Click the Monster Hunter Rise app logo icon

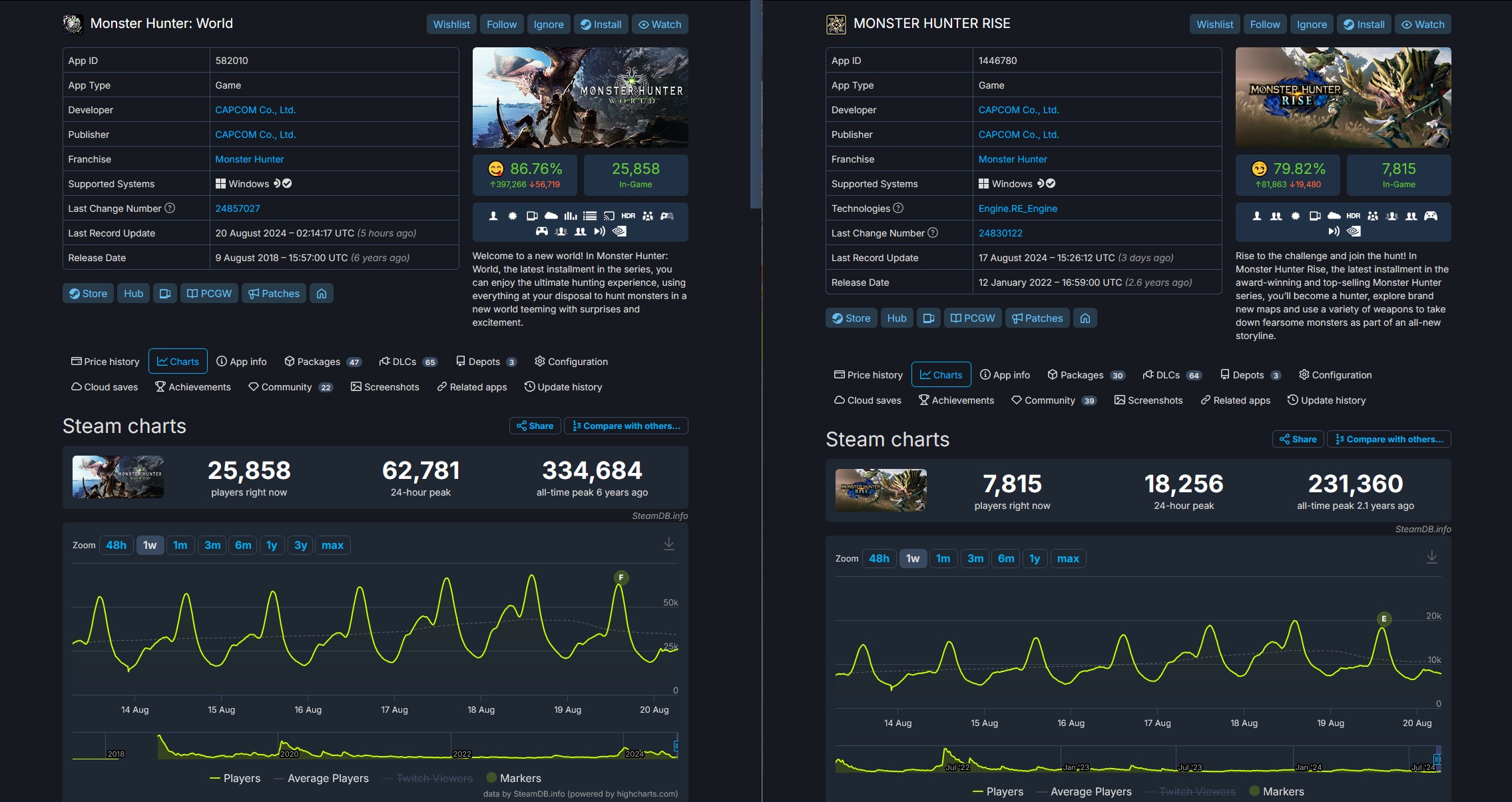[836, 24]
